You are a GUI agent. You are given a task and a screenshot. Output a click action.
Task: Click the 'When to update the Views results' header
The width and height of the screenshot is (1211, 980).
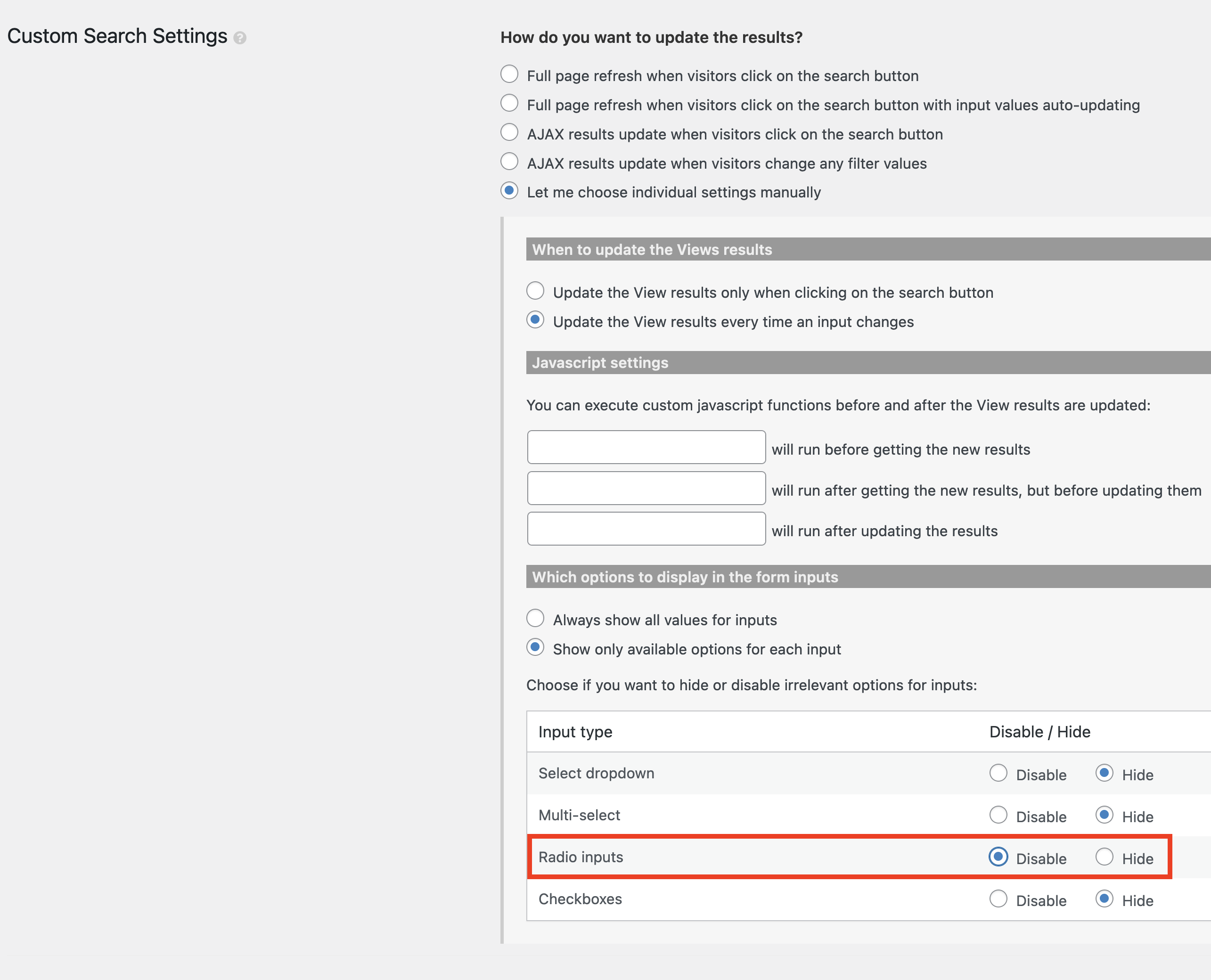coord(868,250)
